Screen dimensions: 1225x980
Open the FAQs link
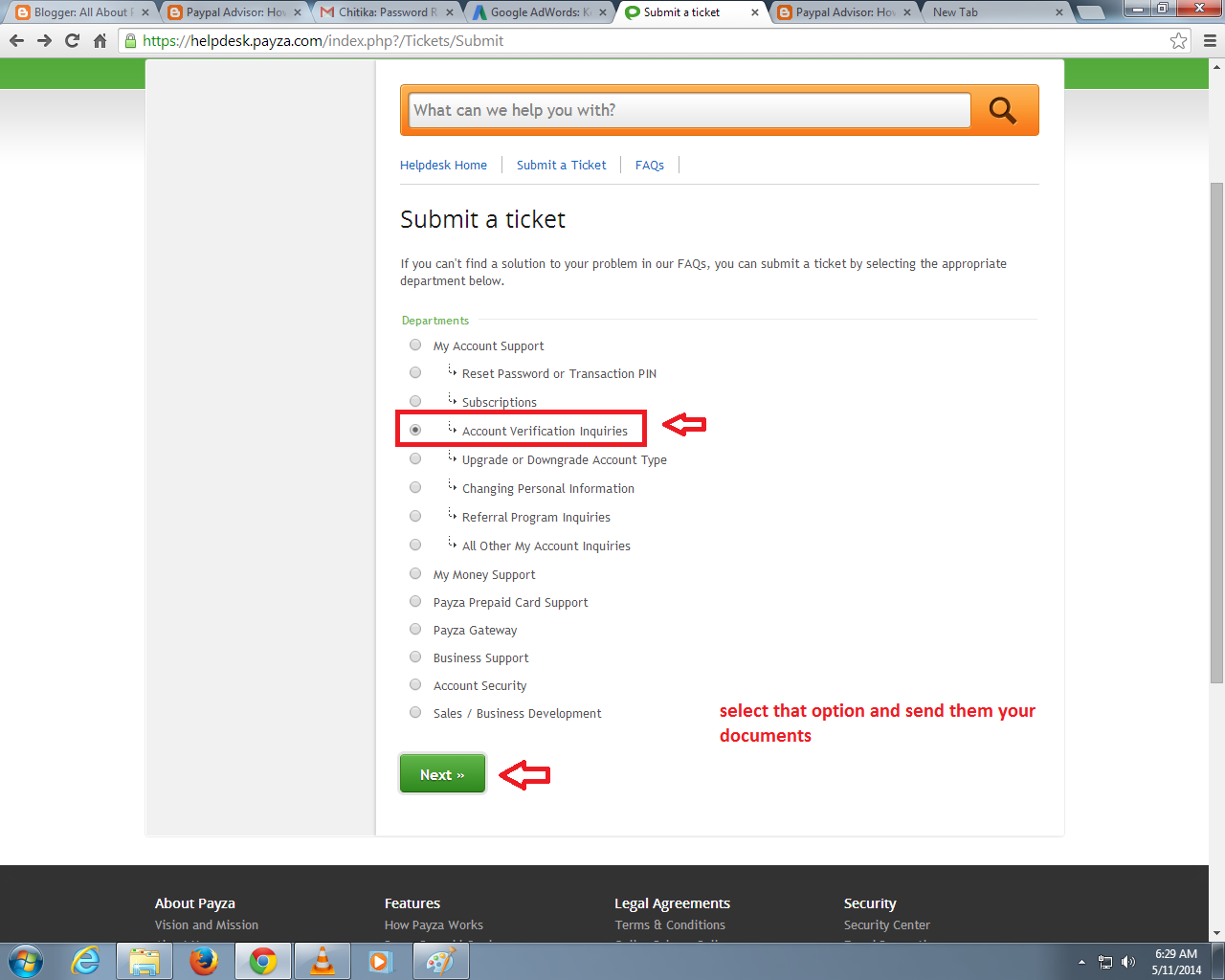click(x=650, y=165)
